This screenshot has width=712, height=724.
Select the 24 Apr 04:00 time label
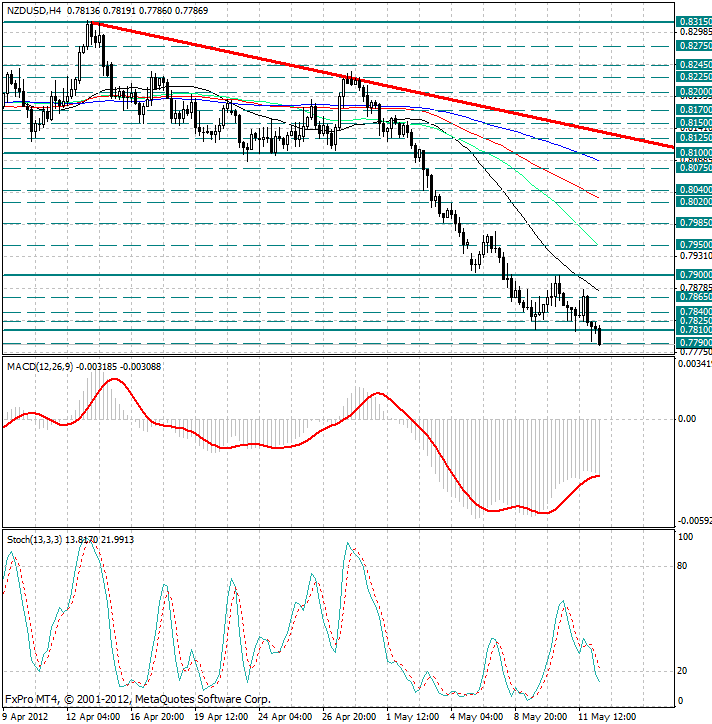click(x=286, y=717)
